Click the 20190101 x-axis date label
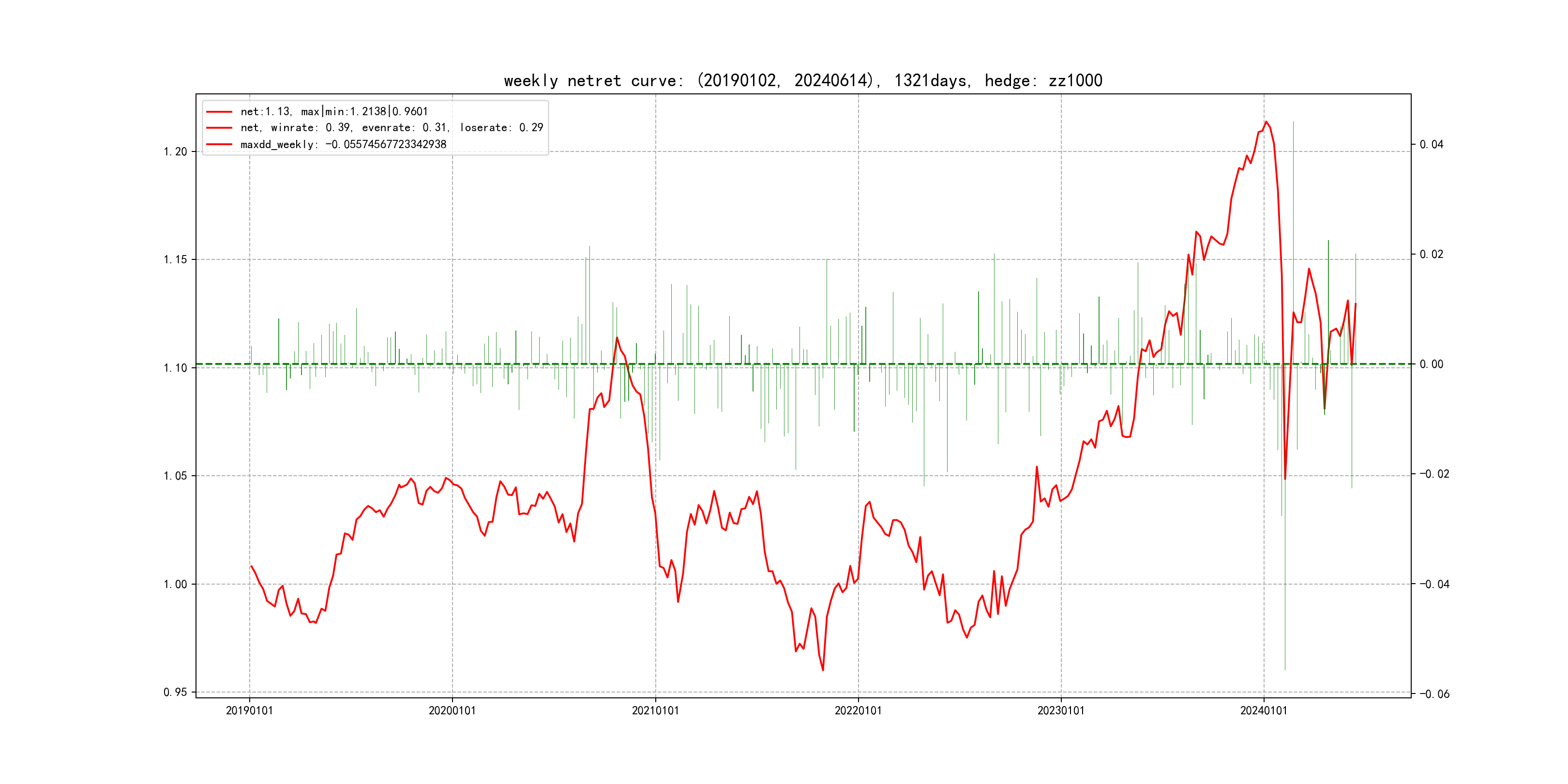 250,711
